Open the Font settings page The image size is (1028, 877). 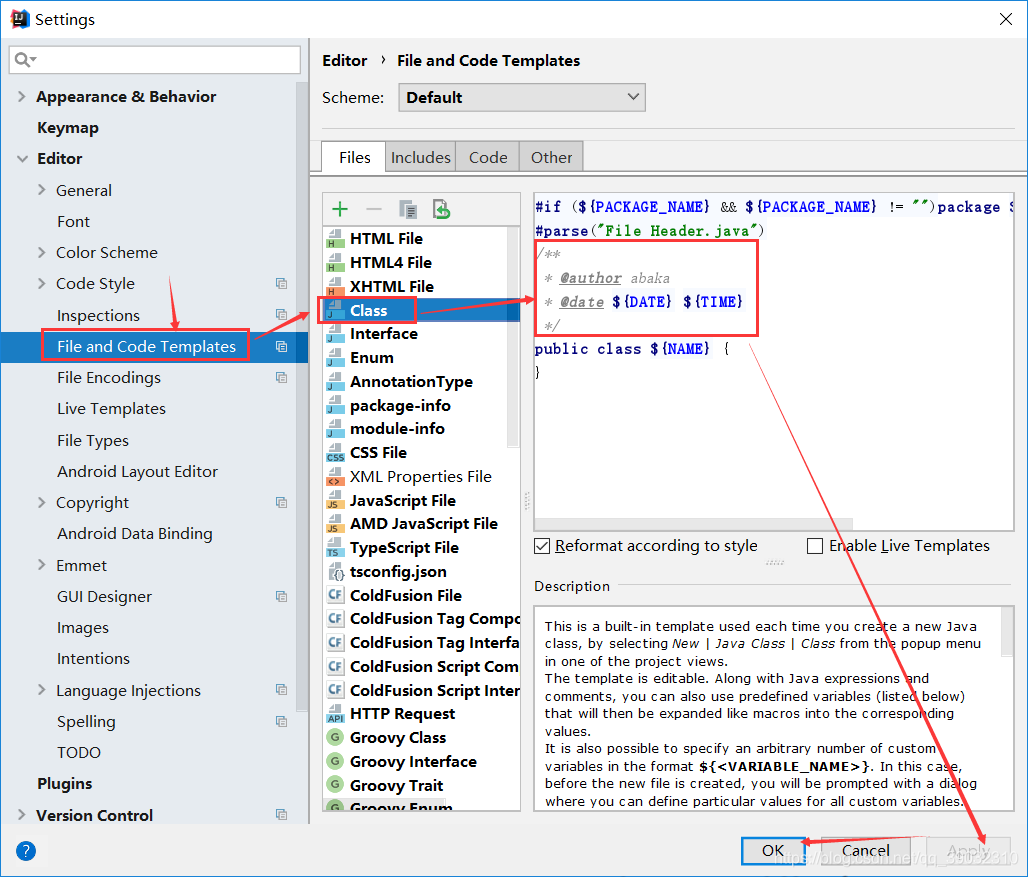[x=73, y=222]
